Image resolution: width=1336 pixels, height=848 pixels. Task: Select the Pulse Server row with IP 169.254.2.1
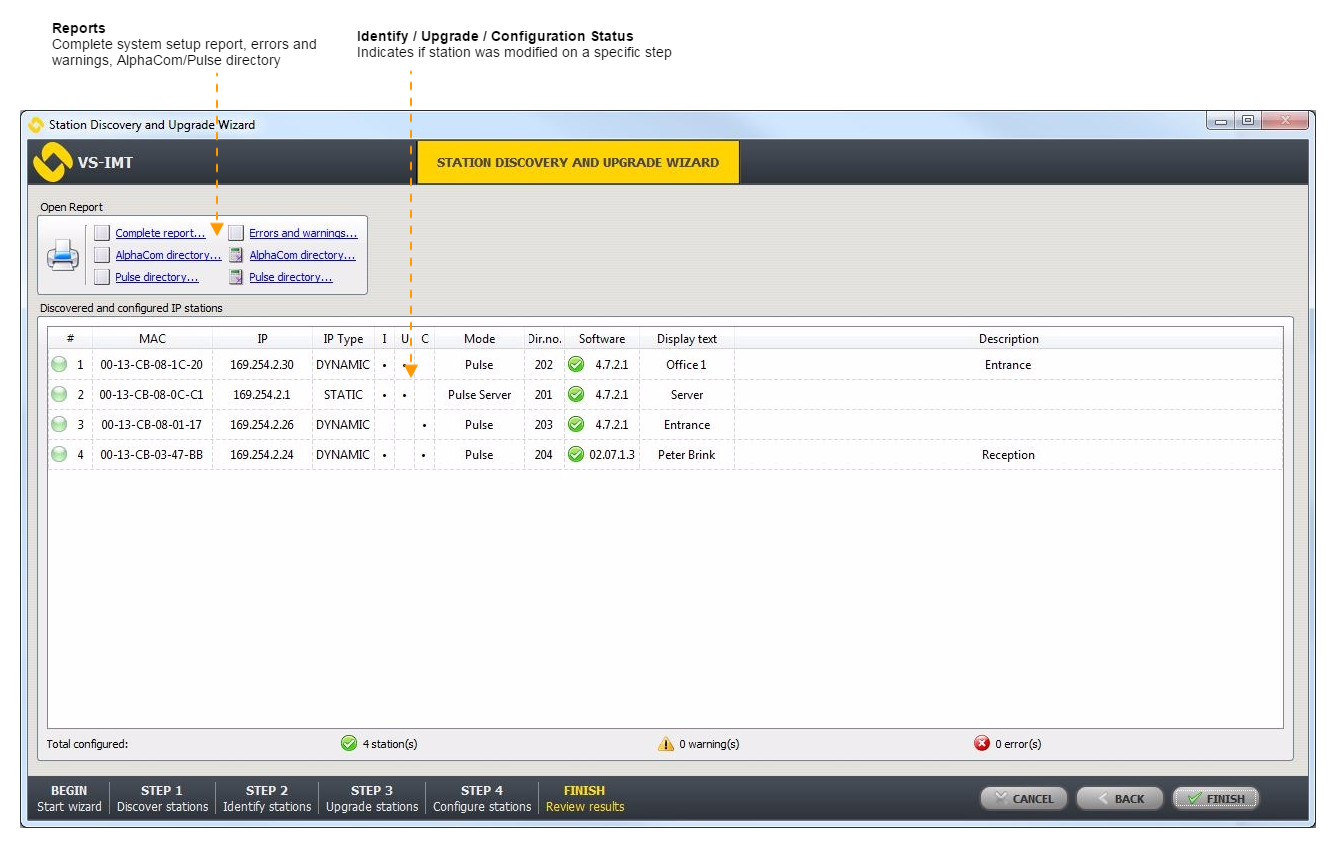pyautogui.click(x=479, y=395)
